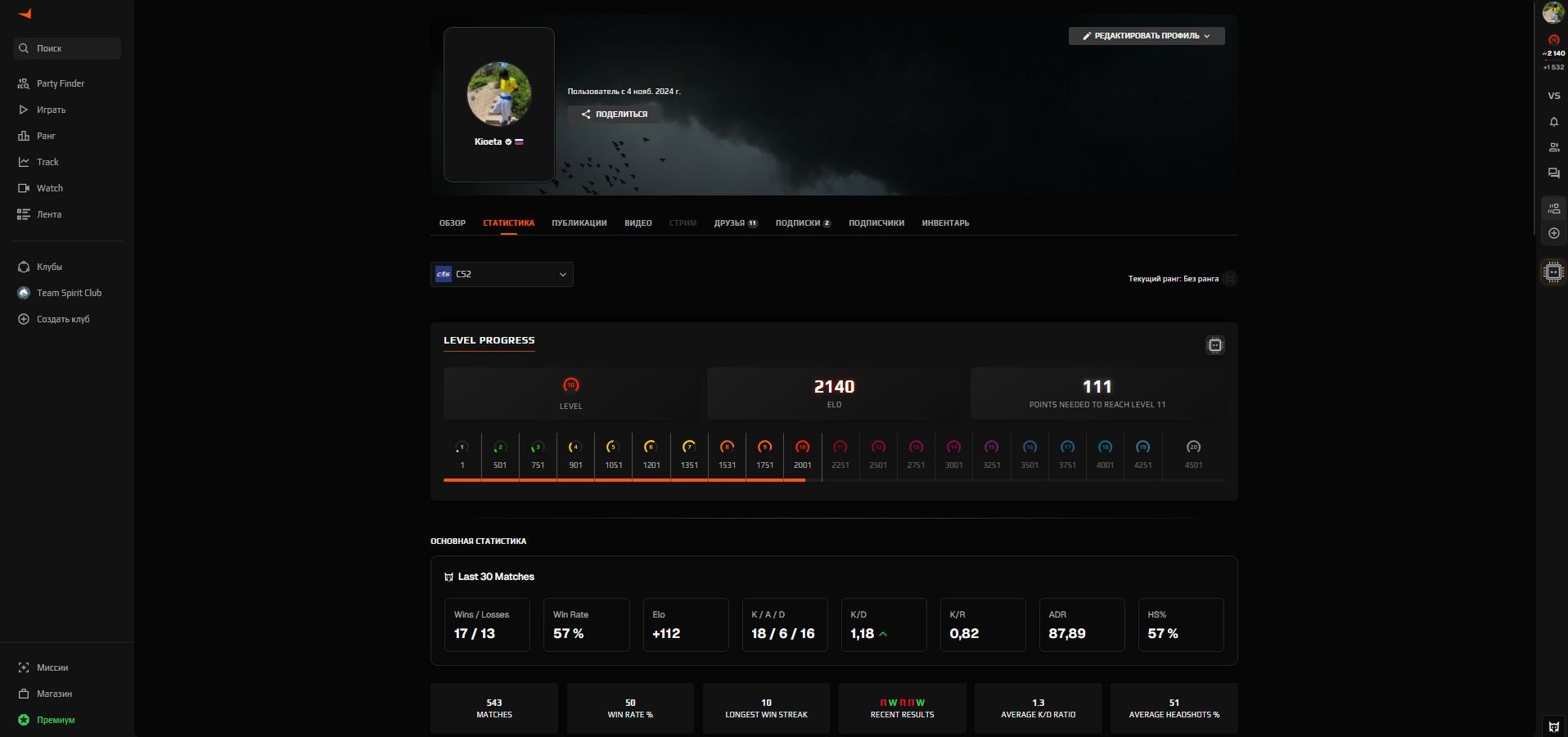Click the ADR 87,89 card

click(x=1082, y=625)
